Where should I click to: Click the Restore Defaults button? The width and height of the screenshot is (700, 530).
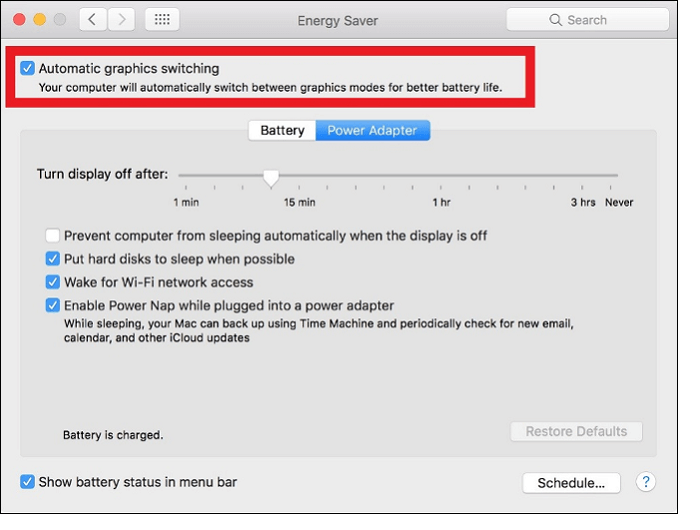[x=576, y=431]
